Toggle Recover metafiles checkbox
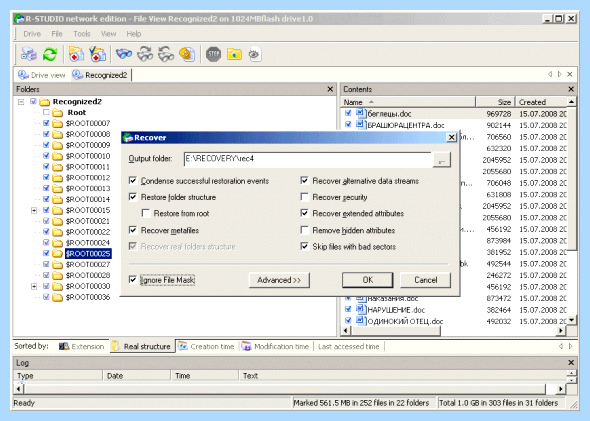Viewport: 590px width, 421px height. (133, 230)
